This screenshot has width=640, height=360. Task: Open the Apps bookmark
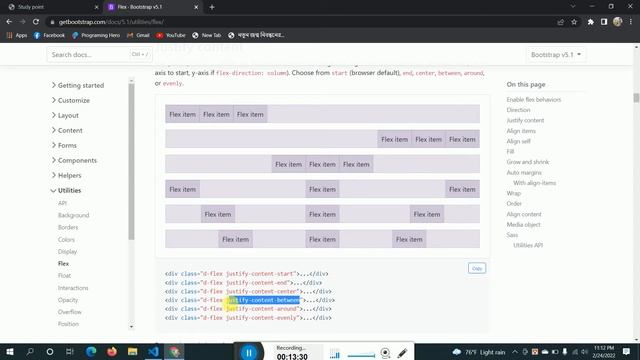pyautogui.click(x=17, y=36)
